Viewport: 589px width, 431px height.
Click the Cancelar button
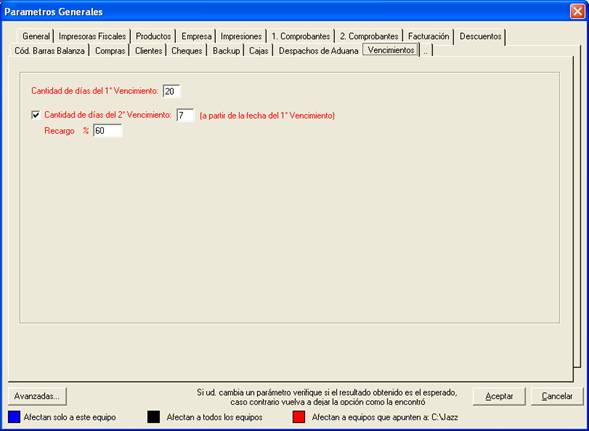pos(557,396)
